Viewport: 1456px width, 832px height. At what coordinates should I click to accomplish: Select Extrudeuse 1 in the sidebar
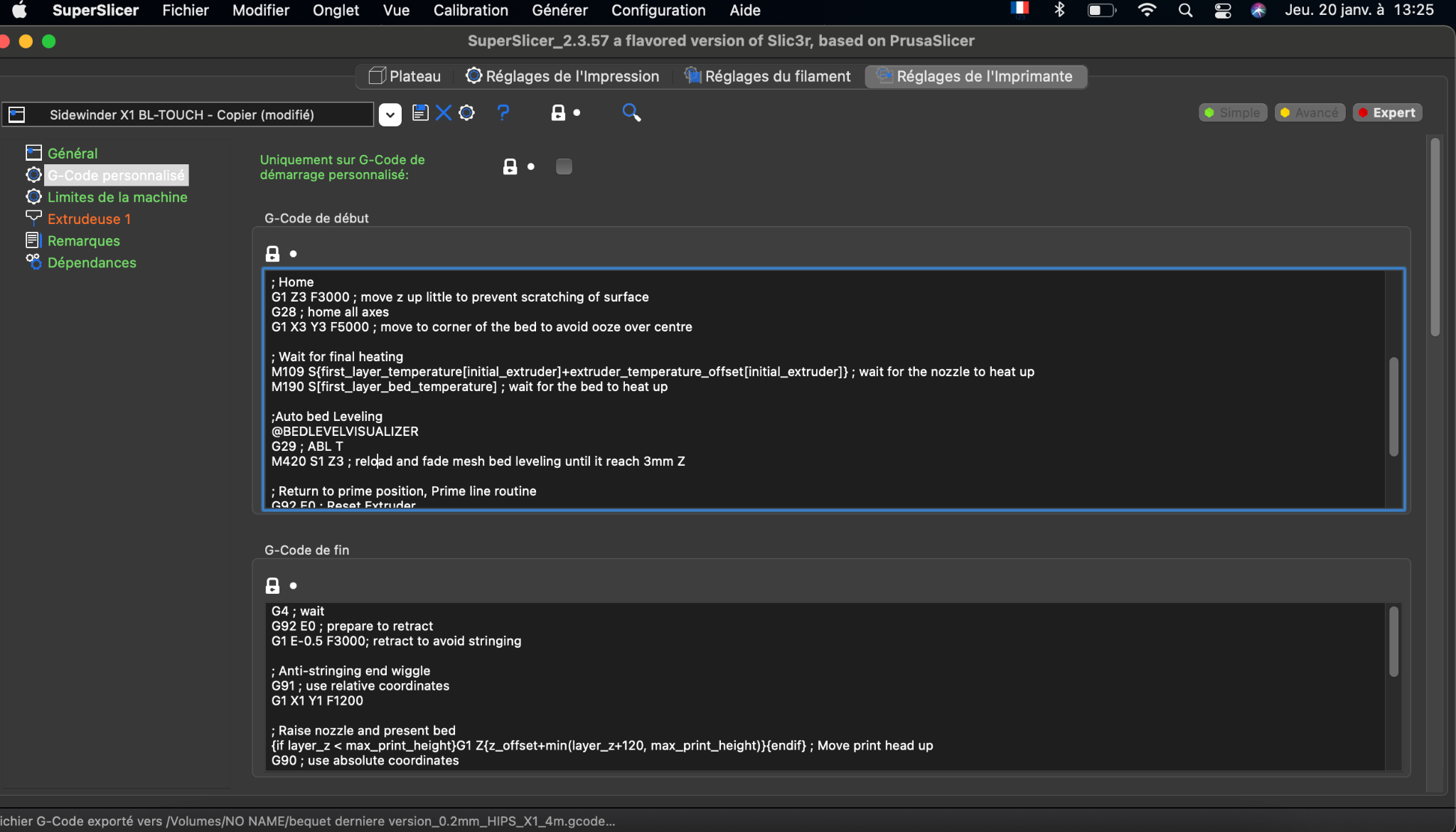pyautogui.click(x=89, y=219)
